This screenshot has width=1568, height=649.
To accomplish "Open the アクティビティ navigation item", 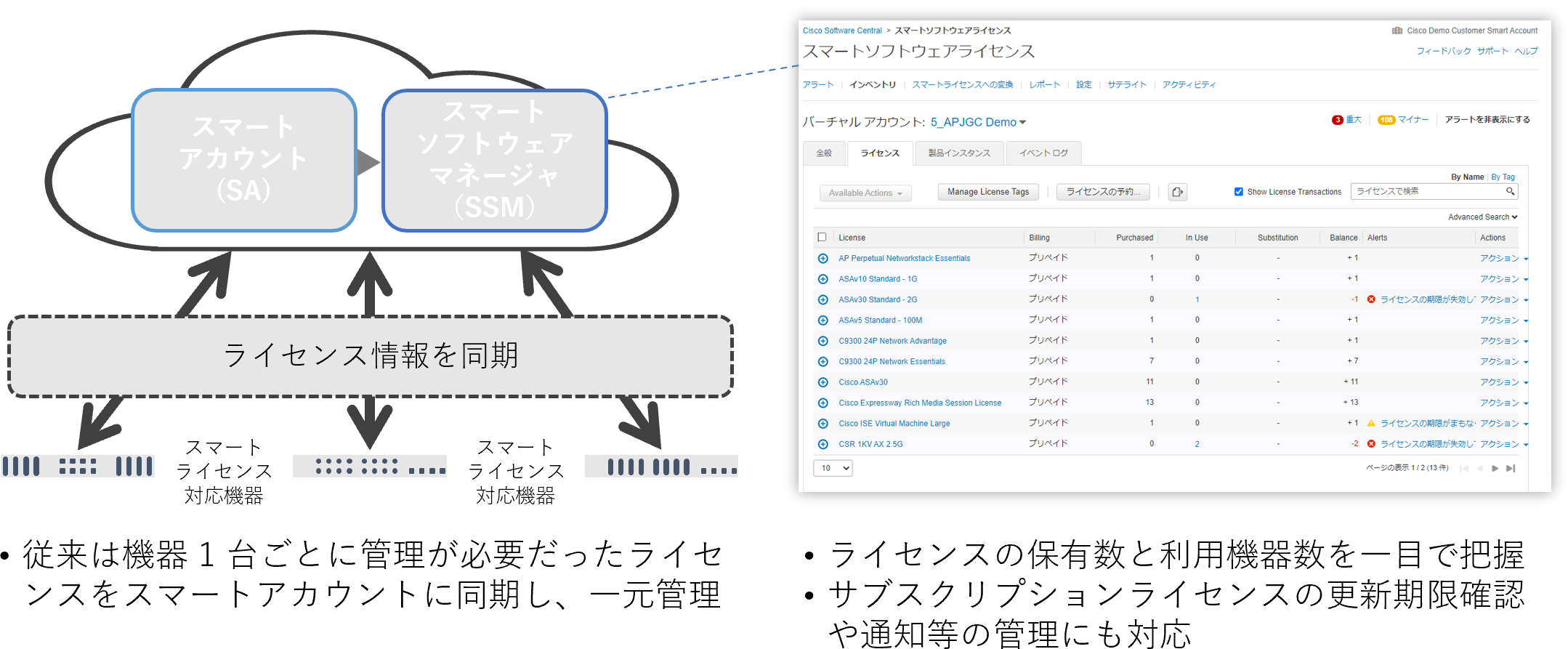I will pyautogui.click(x=1189, y=85).
